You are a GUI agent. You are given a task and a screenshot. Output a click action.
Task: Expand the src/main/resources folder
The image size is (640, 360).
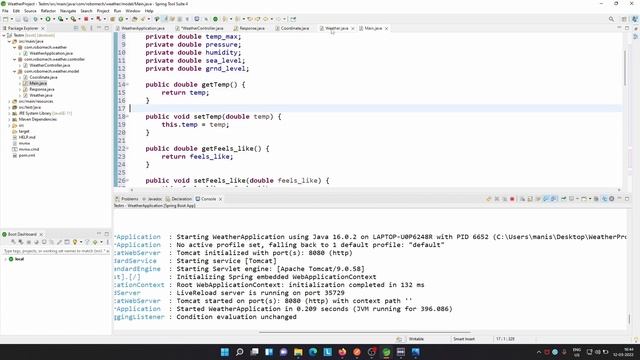9,101
